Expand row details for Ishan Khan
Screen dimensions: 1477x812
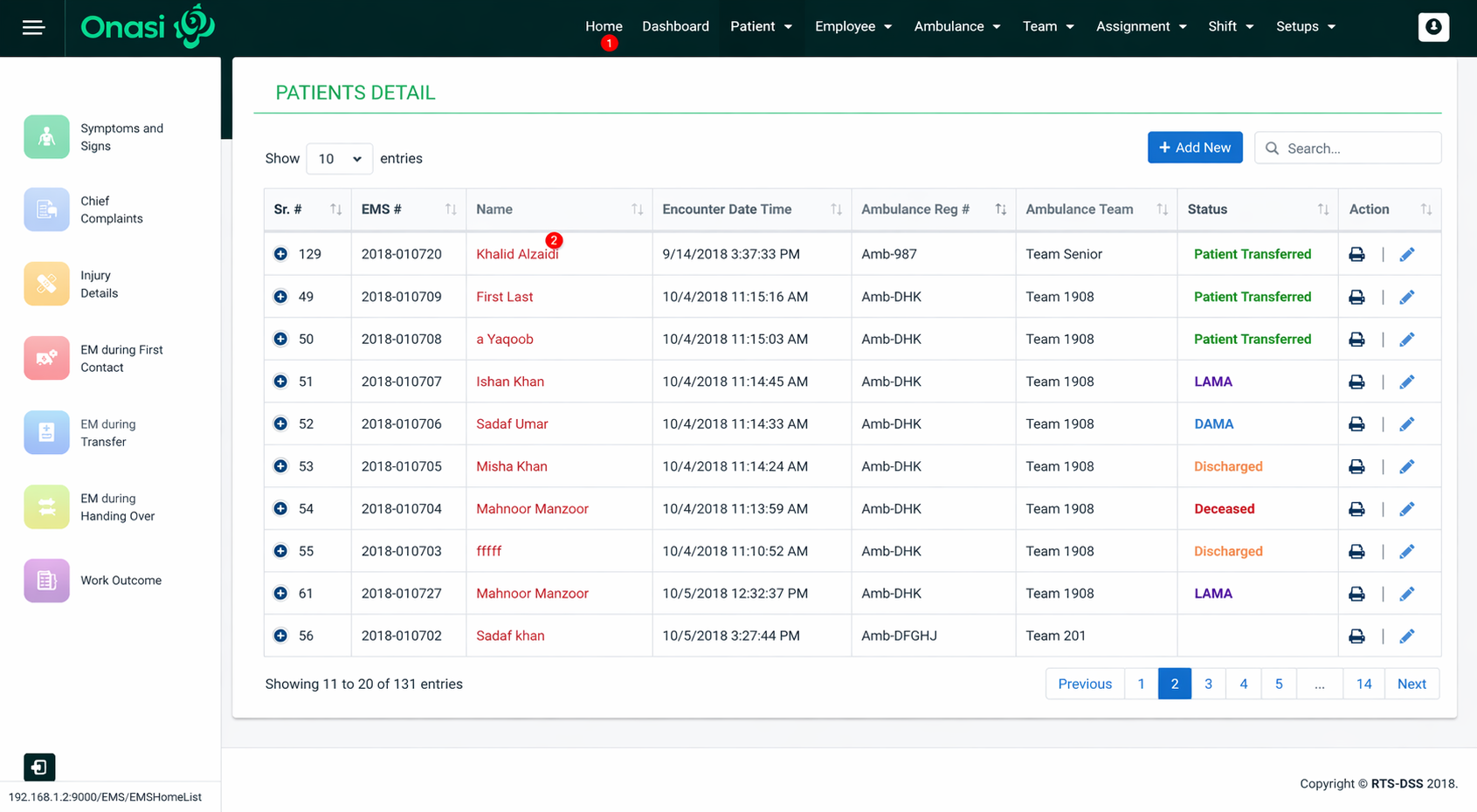click(280, 382)
